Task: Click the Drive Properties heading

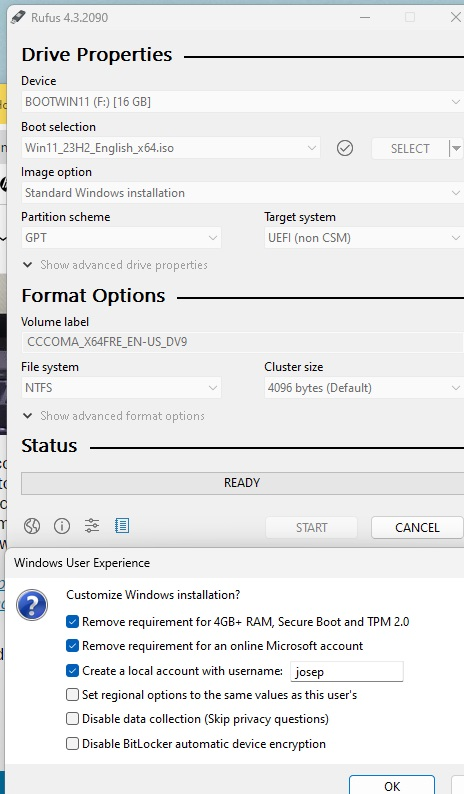Action: pos(97,55)
